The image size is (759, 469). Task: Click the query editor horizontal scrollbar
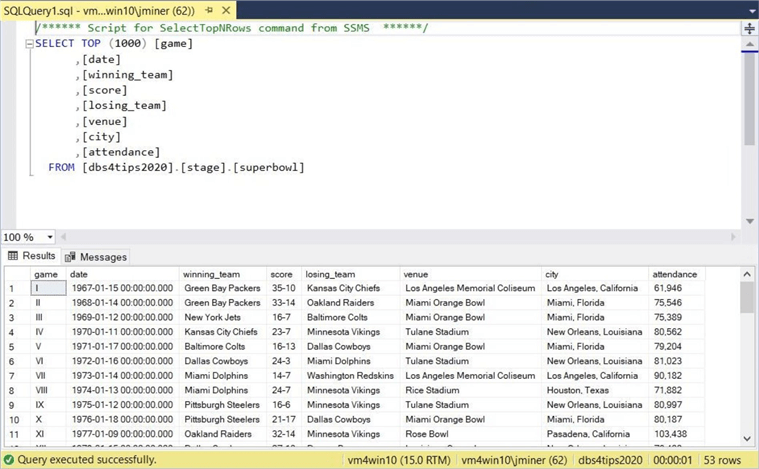tap(400, 237)
